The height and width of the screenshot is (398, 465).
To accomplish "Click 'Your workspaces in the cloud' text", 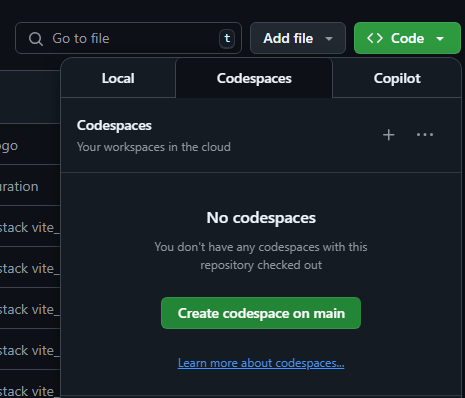I will coord(154,147).
